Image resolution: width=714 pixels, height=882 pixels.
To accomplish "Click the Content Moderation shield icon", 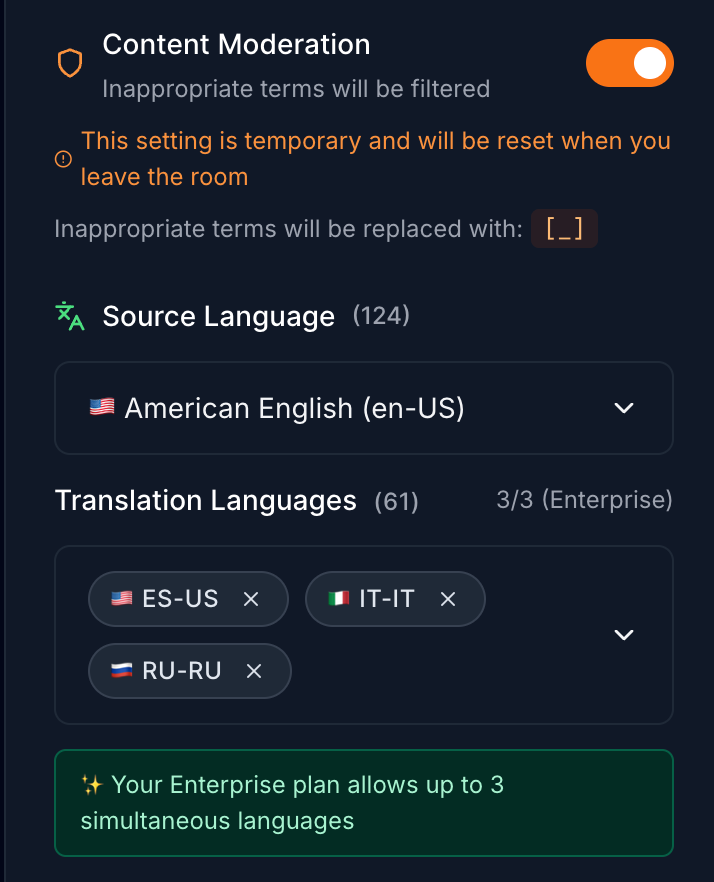I will pos(69,65).
